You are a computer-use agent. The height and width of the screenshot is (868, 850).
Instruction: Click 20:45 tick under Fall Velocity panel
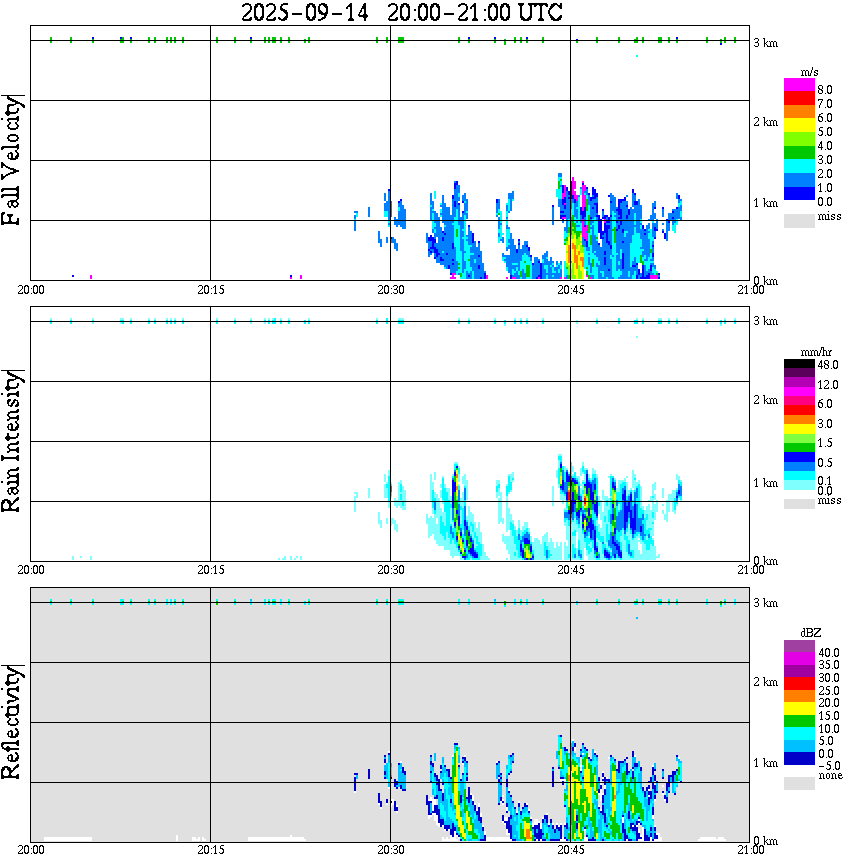click(570, 290)
